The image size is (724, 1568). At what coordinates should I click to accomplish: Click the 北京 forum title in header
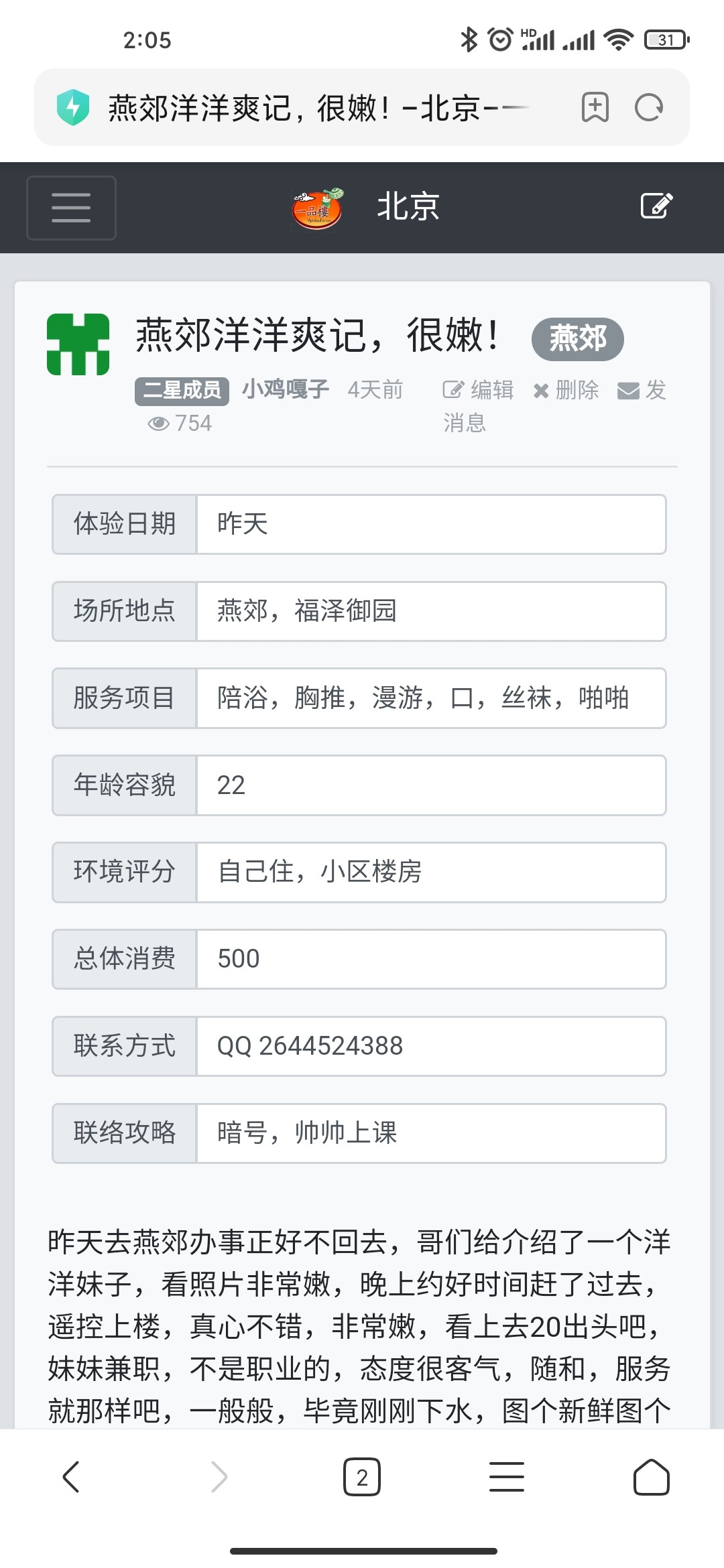(408, 206)
